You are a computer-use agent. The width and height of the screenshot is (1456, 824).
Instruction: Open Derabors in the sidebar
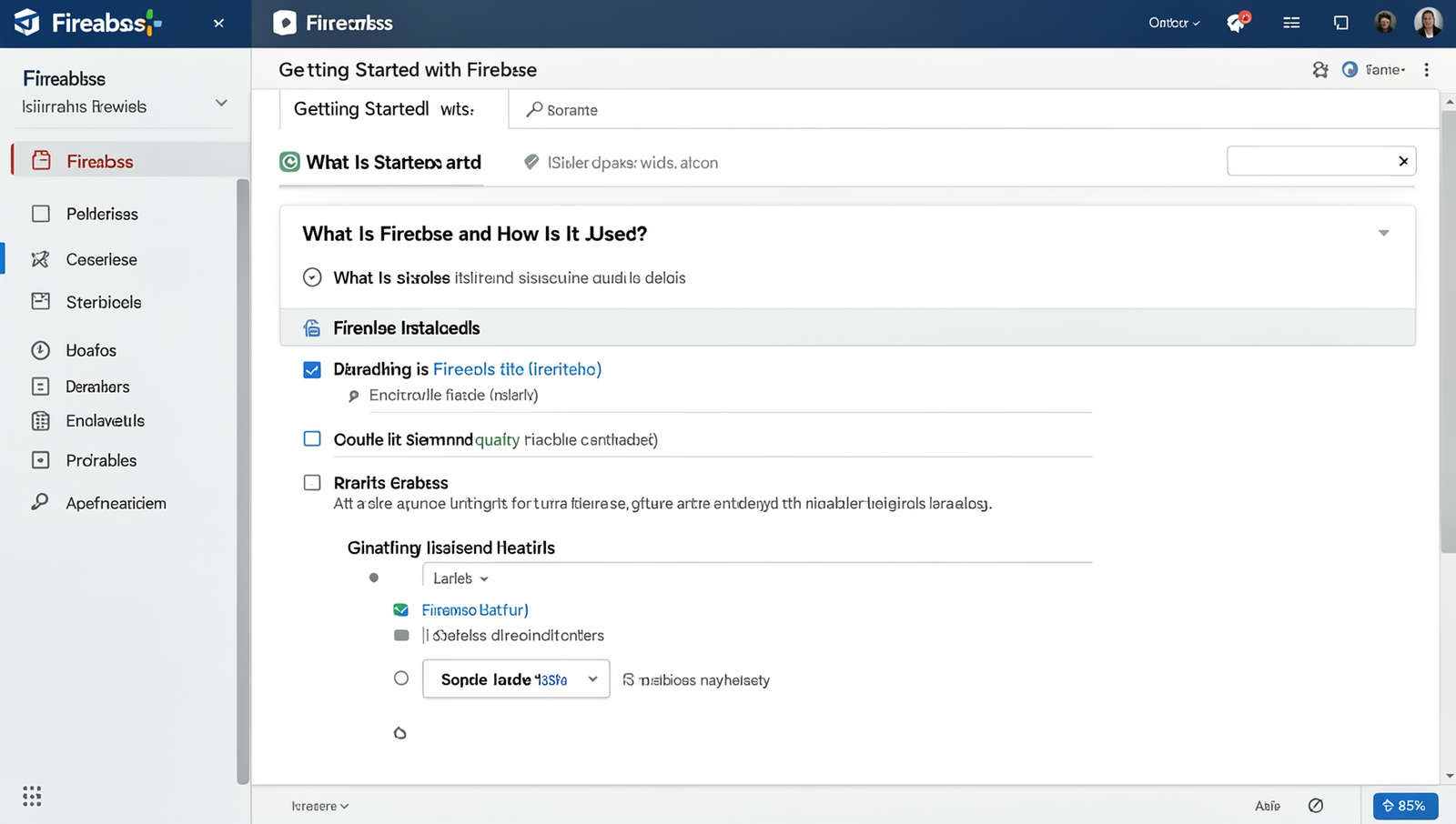tap(97, 387)
